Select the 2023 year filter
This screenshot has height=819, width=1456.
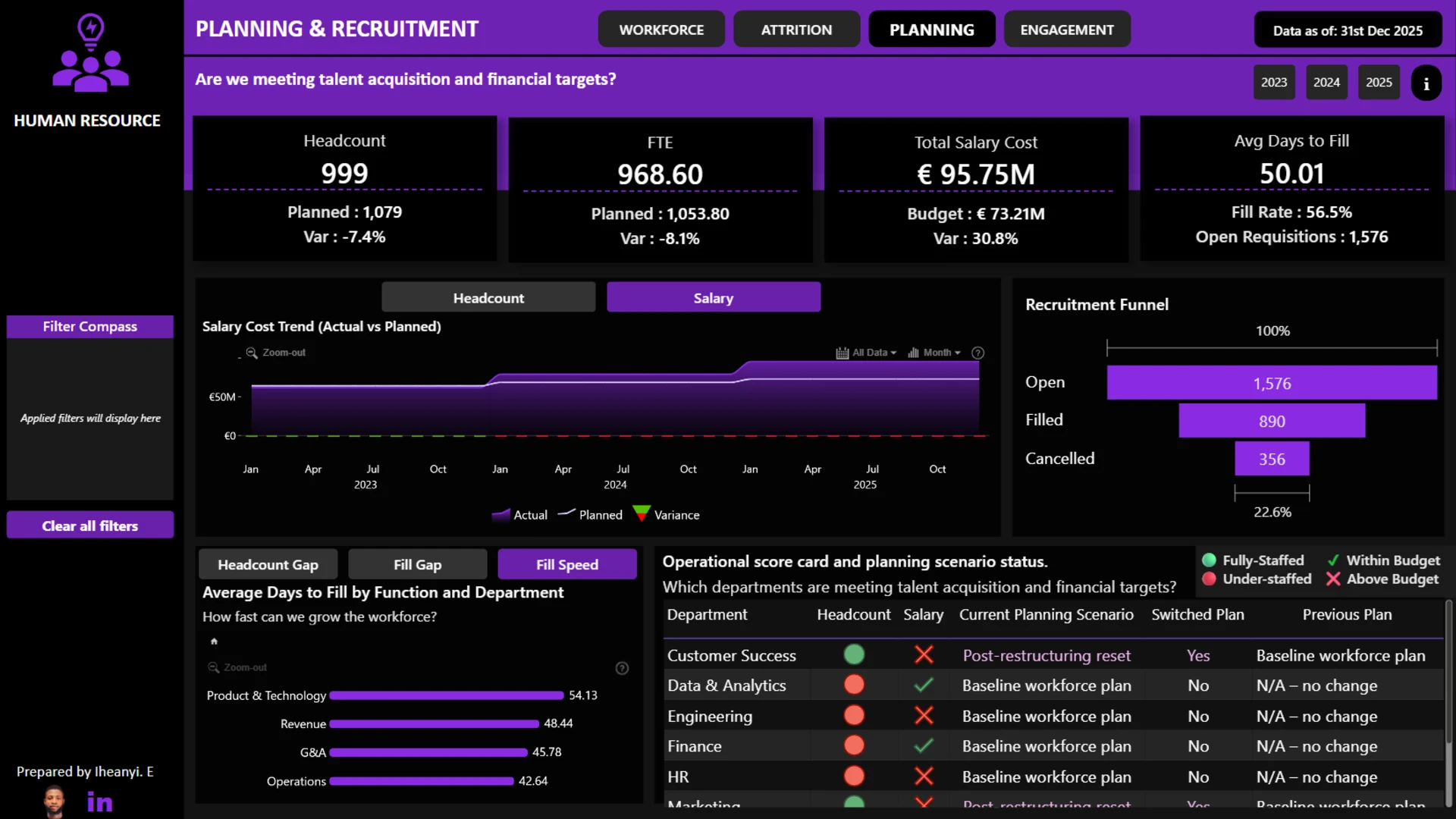[1274, 83]
